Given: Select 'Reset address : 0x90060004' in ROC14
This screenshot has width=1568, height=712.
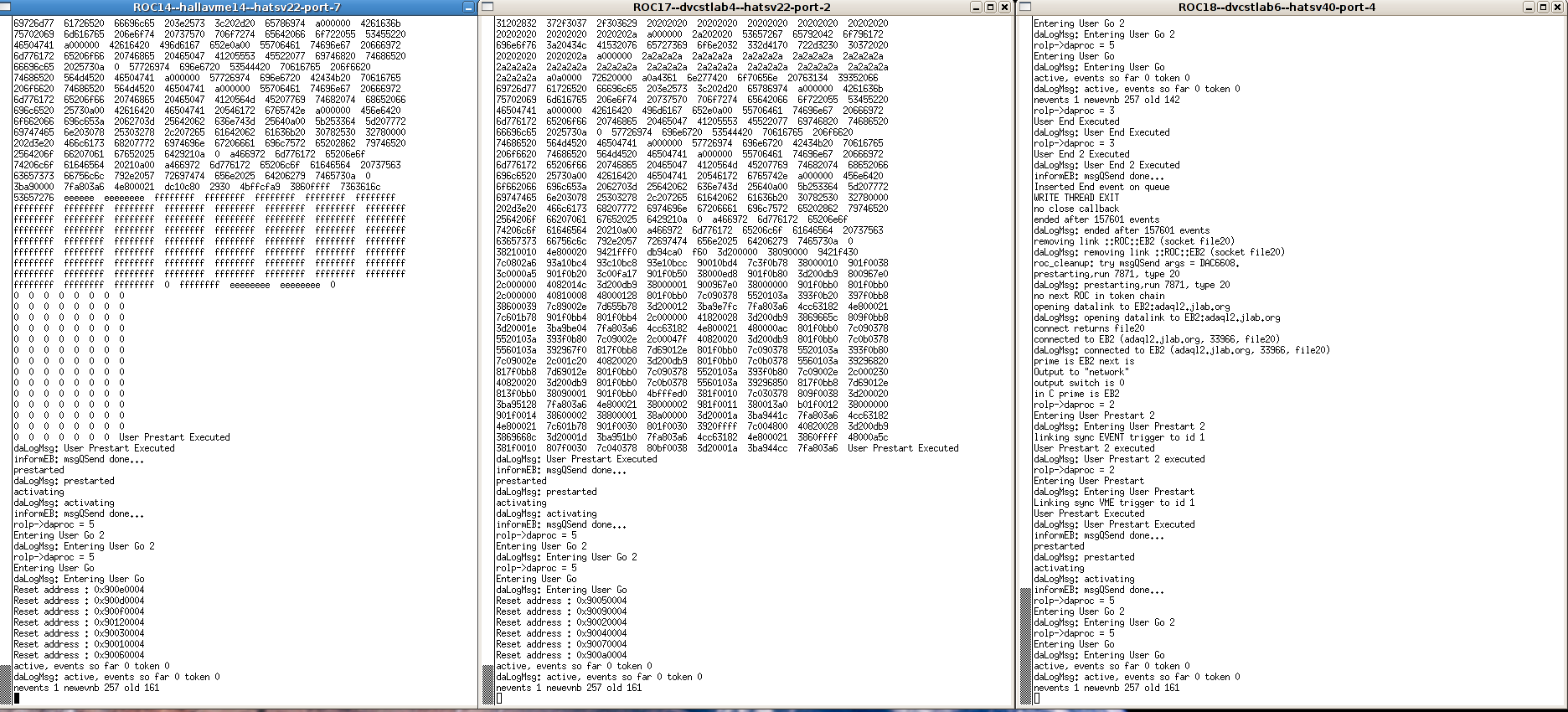Looking at the screenshot, I should click(x=79, y=655).
